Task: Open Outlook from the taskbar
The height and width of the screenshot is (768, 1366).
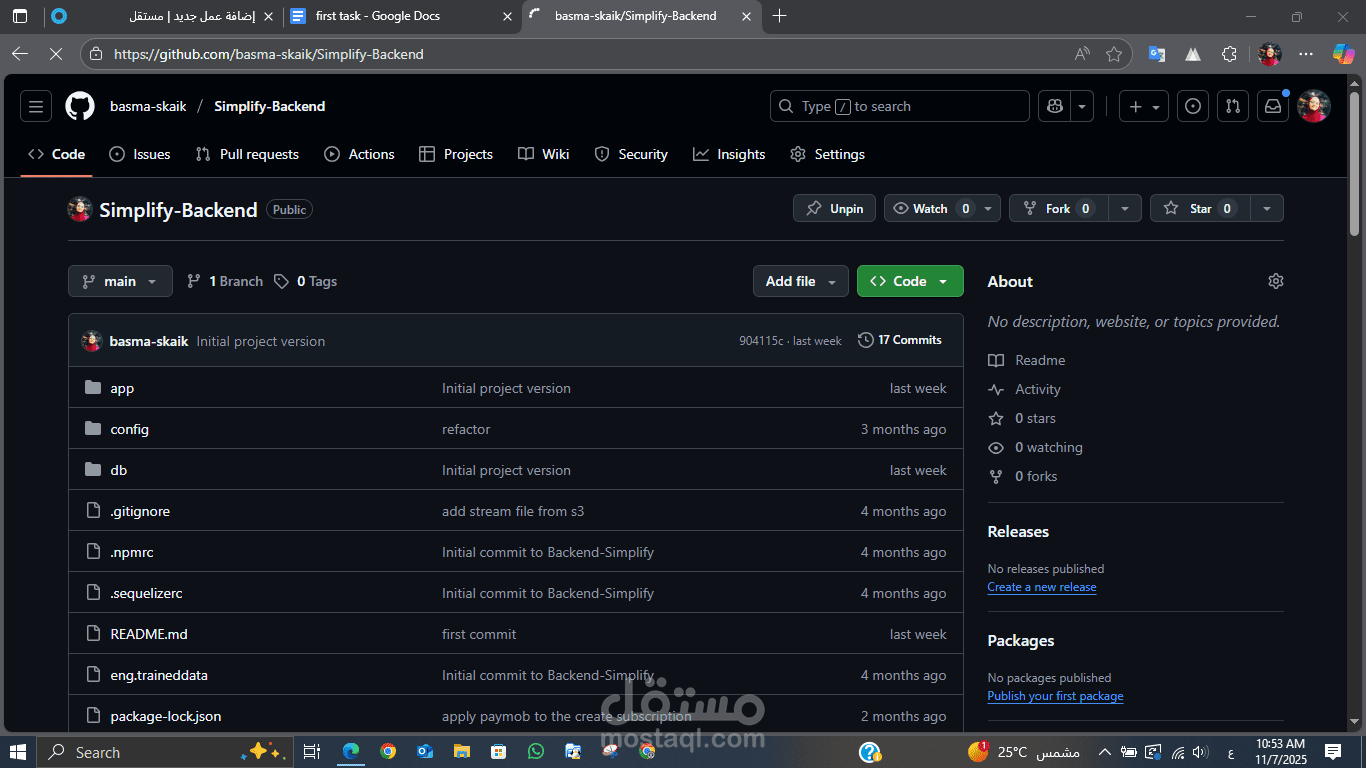Action: pos(425,752)
